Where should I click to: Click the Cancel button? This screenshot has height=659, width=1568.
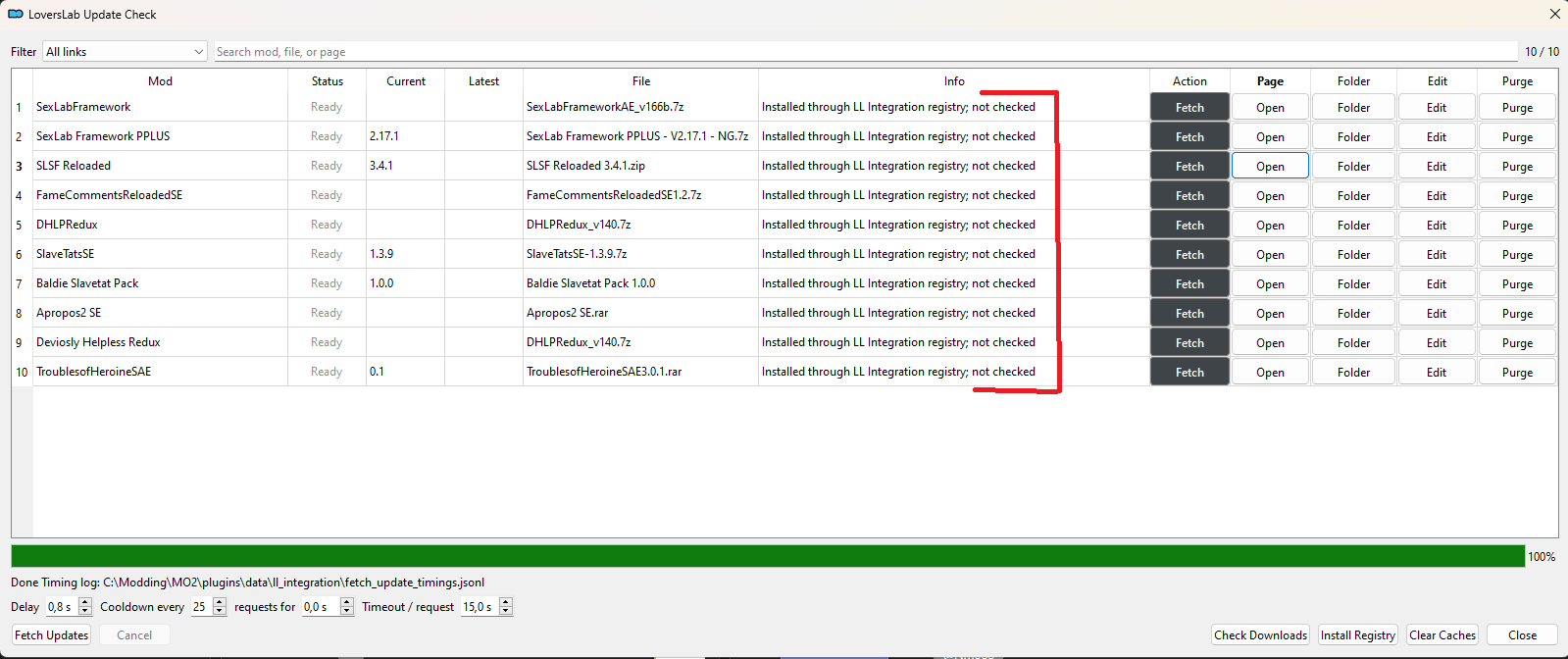134,635
